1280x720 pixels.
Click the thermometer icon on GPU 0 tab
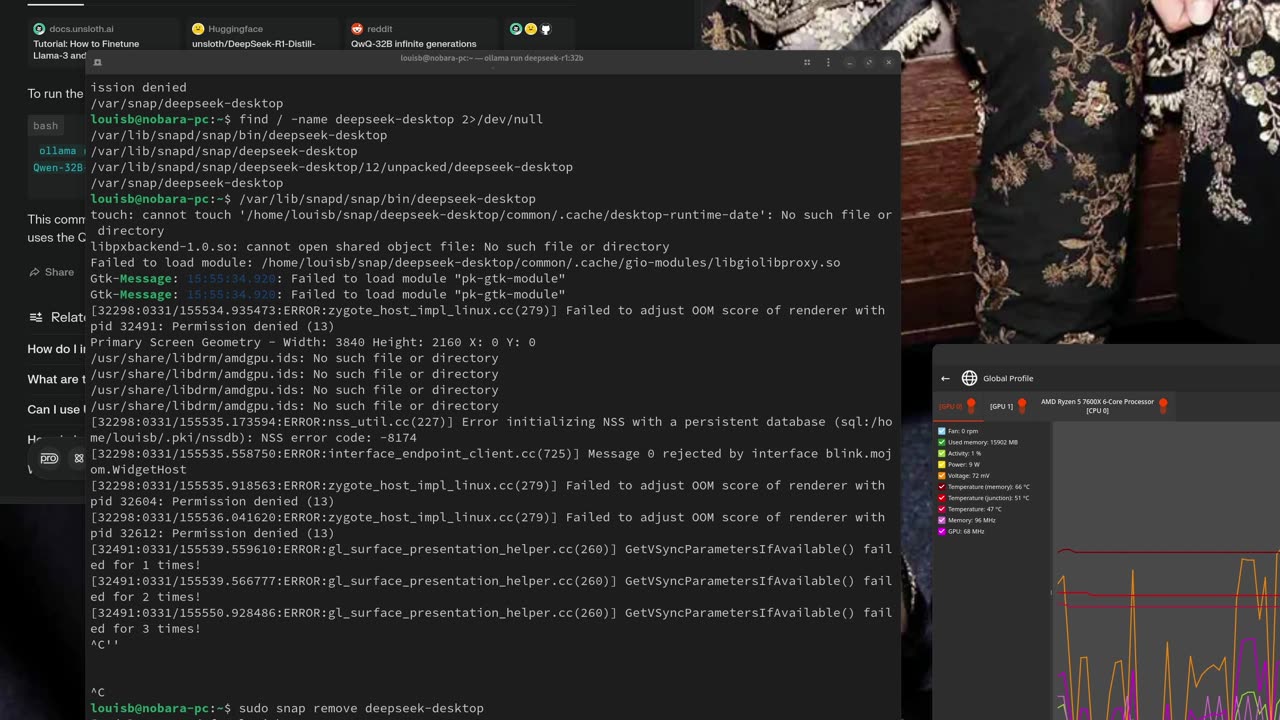coord(971,406)
